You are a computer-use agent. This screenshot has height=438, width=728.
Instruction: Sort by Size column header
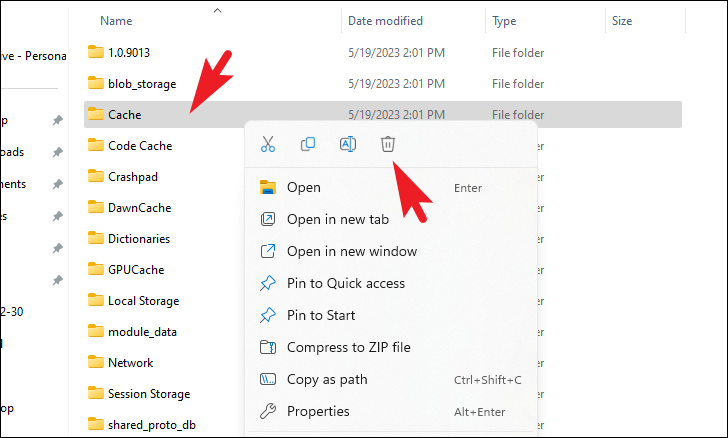[621, 21]
